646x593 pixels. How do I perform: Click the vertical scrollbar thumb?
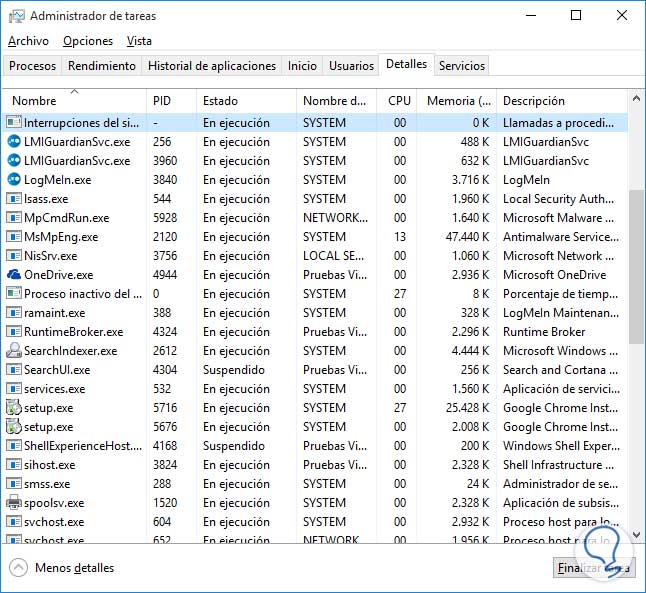[636, 267]
